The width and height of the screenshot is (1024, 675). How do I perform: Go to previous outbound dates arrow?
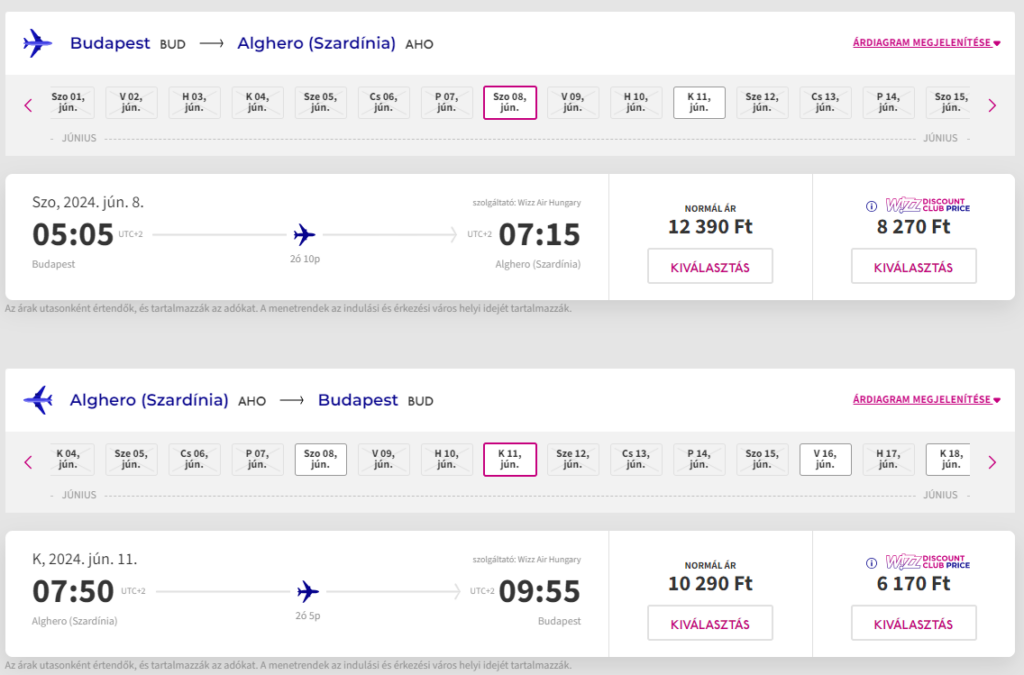pyautogui.click(x=28, y=104)
